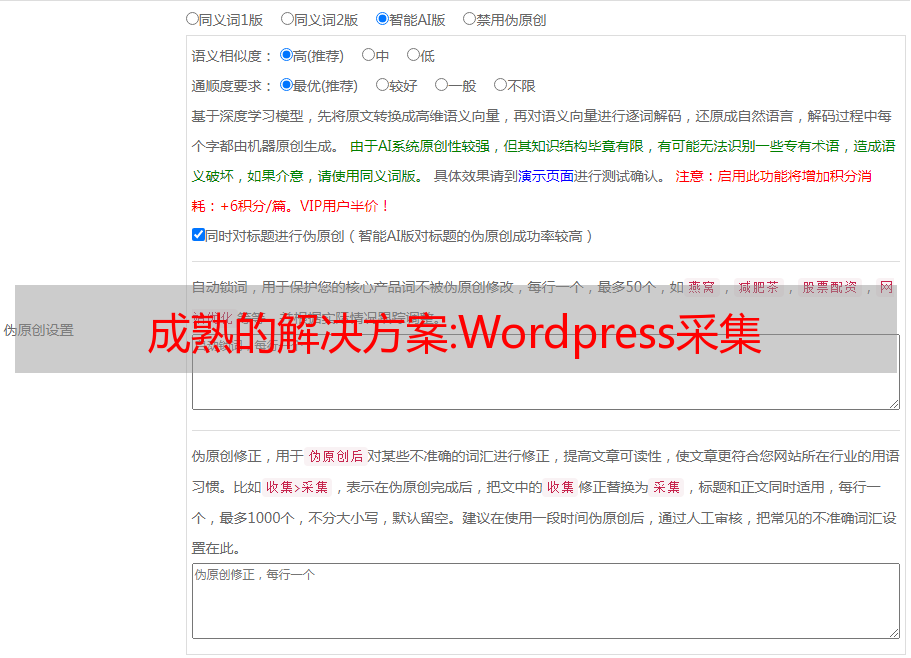This screenshot has width=911, height=658.
Task: Click the 收集>采集 example code
Action: 297,487
